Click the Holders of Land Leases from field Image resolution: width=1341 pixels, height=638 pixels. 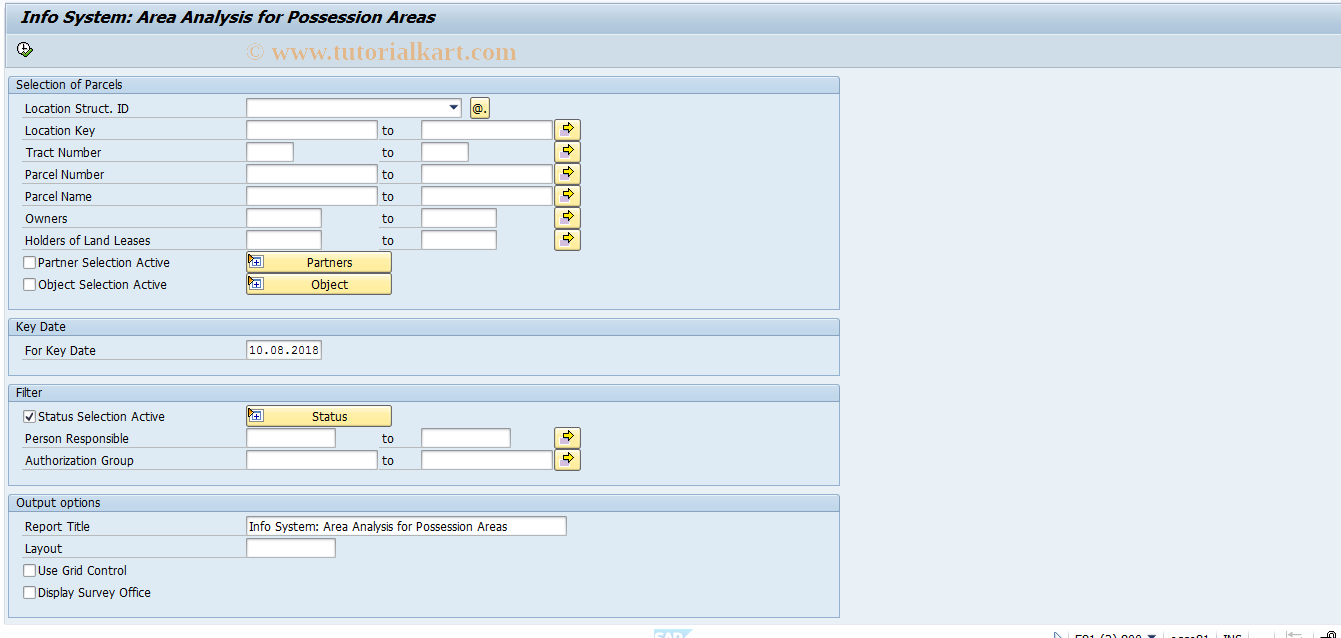tap(284, 240)
